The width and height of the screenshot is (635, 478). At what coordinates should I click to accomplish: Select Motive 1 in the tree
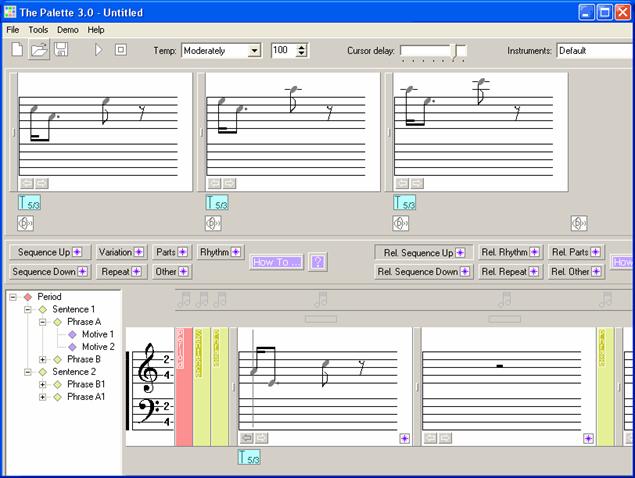pos(97,334)
